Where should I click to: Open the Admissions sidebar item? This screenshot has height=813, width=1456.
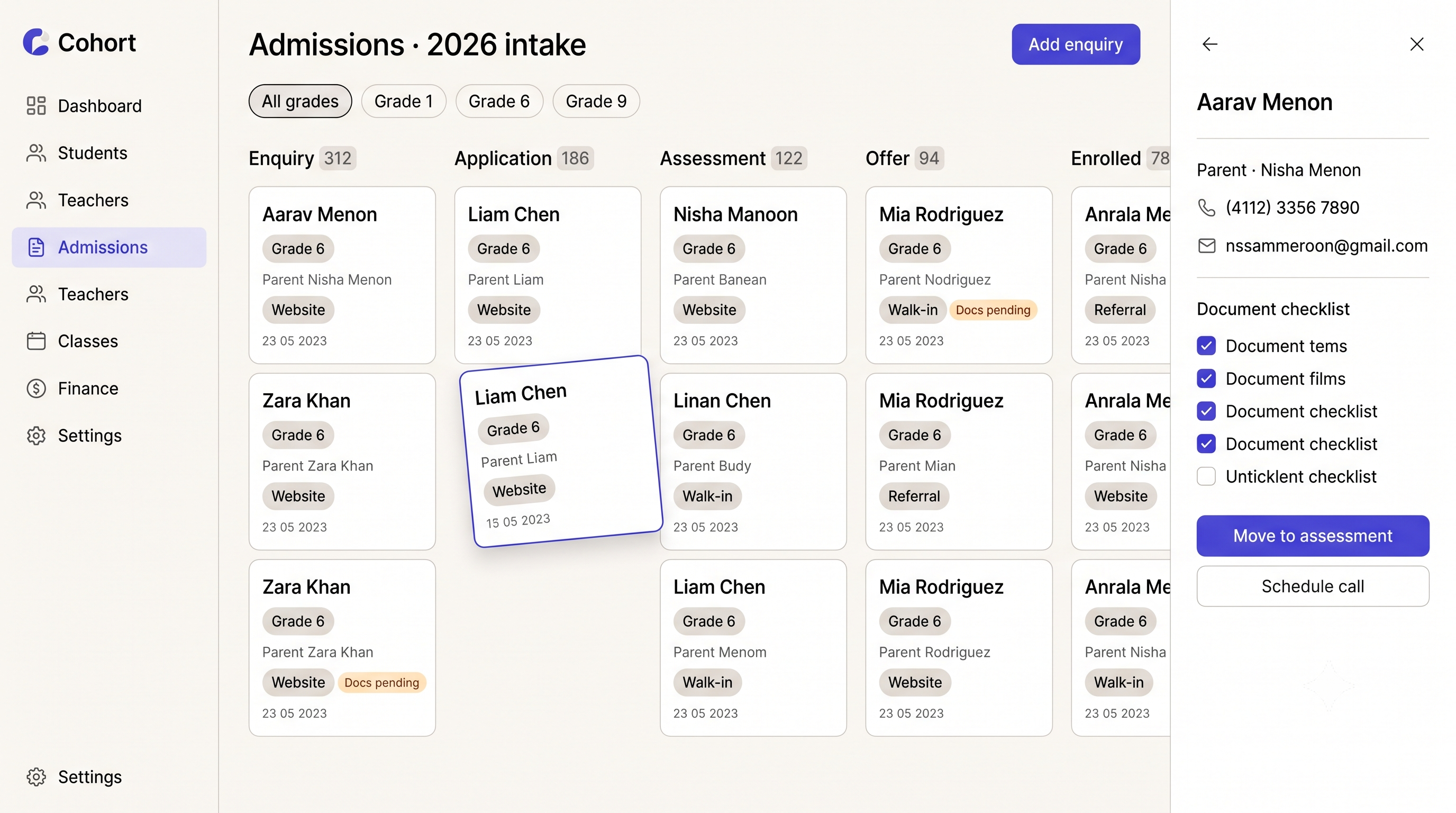[x=109, y=247]
